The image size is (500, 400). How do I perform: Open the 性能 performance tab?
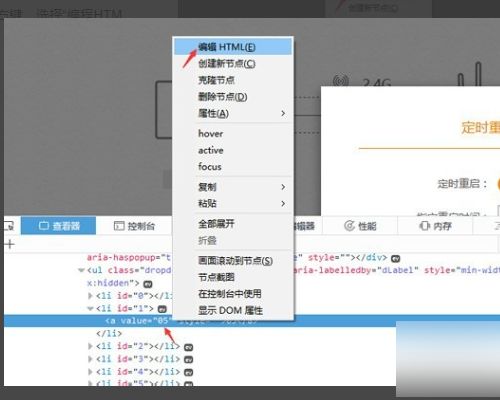click(x=360, y=226)
